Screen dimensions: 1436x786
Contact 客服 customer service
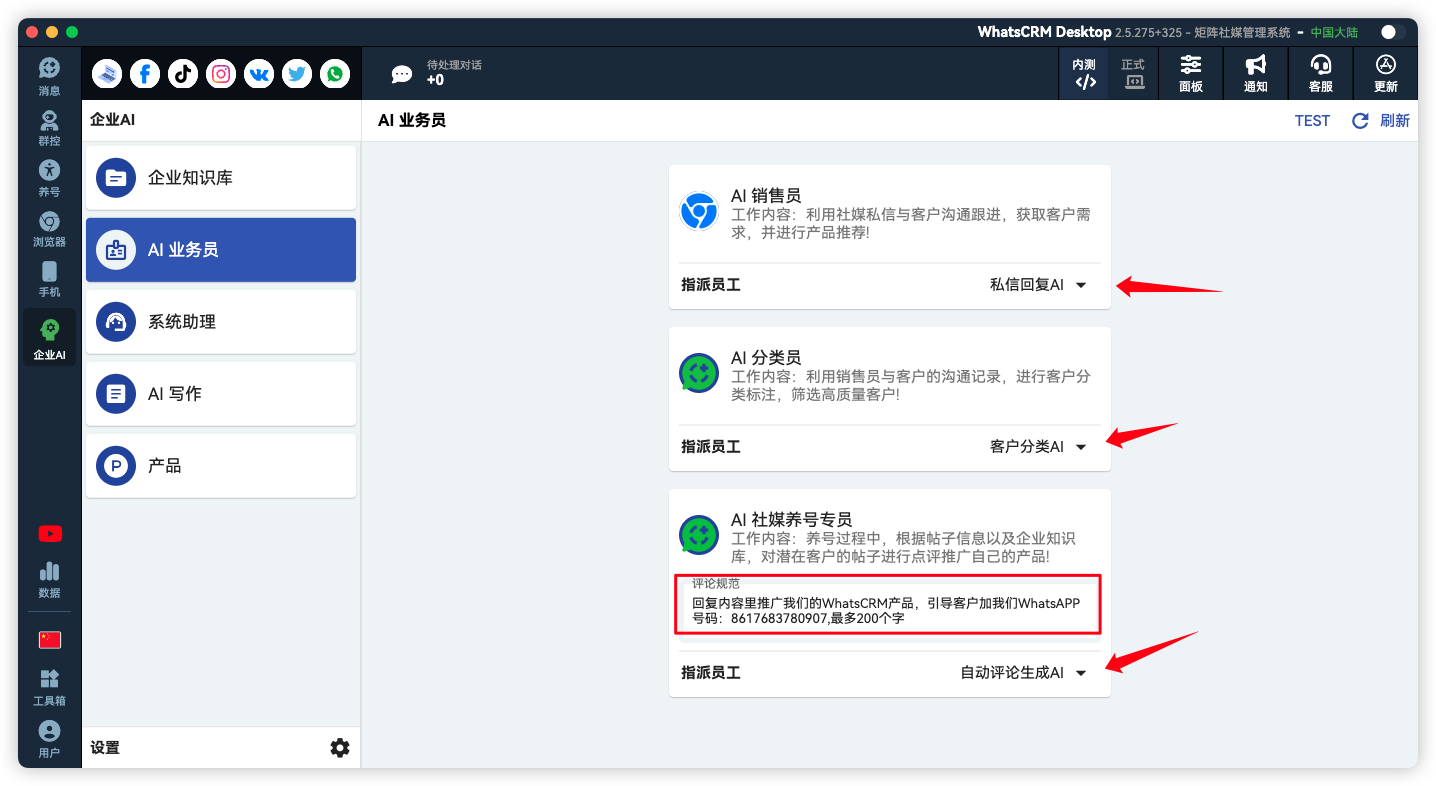1320,72
